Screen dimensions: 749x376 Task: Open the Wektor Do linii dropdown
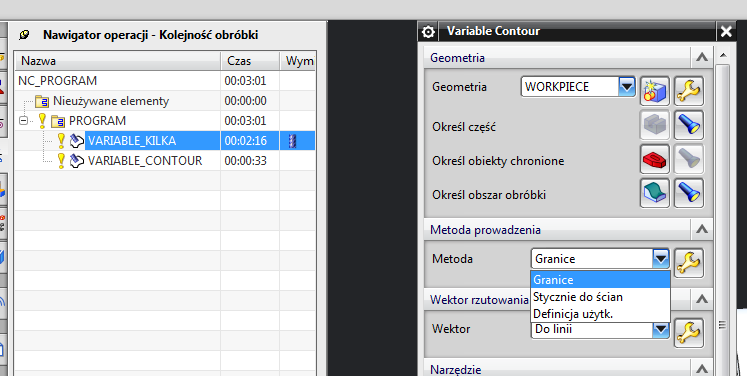coord(661,329)
